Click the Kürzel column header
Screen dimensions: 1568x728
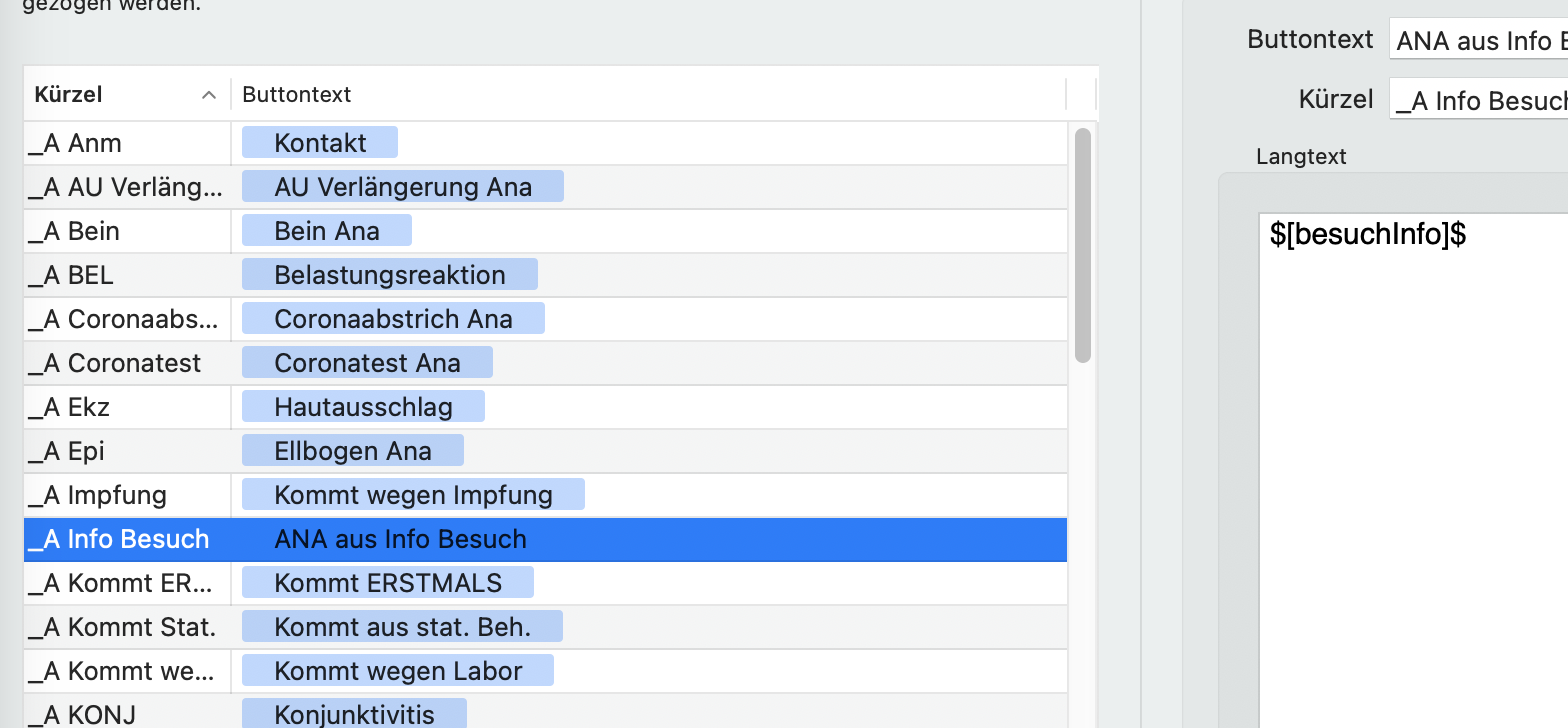pos(127,95)
